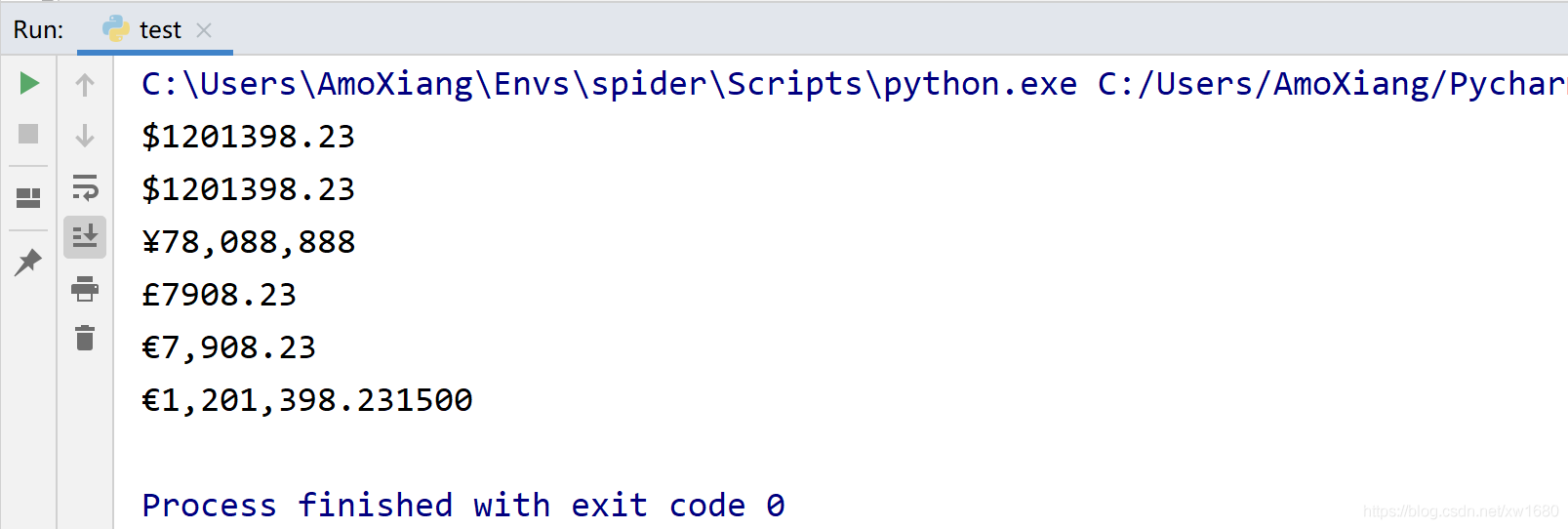1568x529 pixels.
Task: Rerun the test script with green play button
Action: (29, 84)
